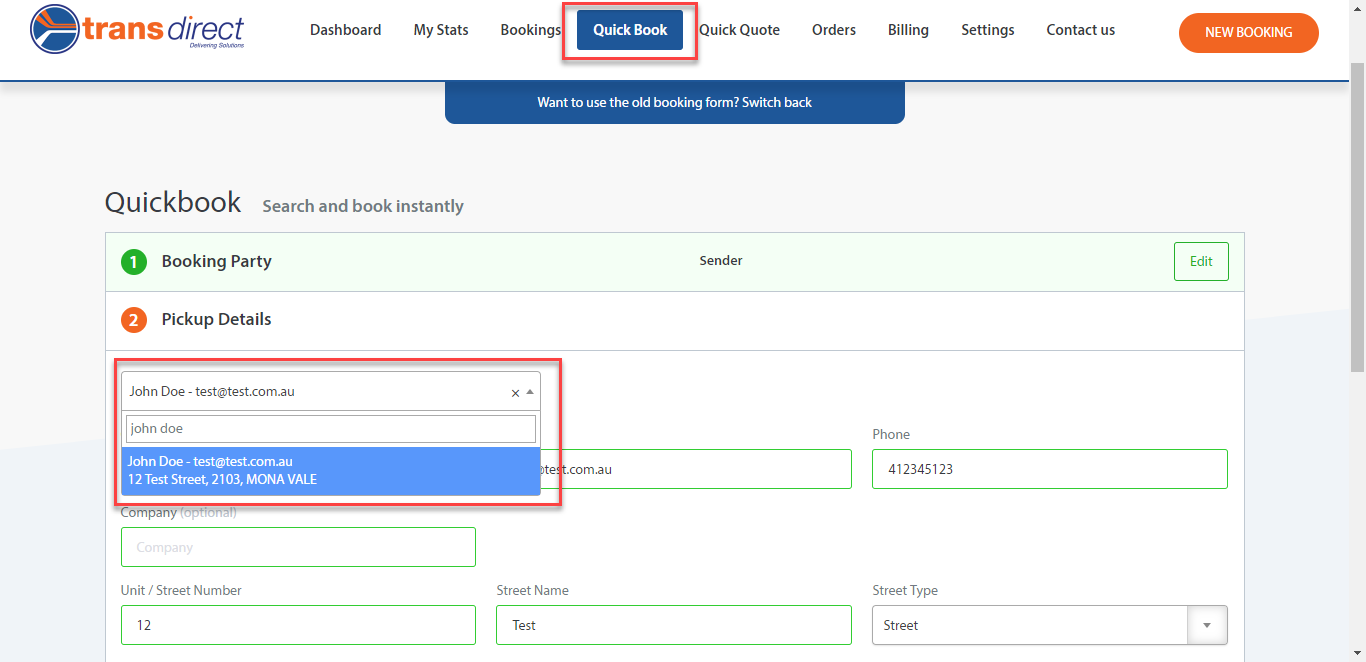The width and height of the screenshot is (1366, 662).
Task: Select the Quick Book tab
Action: click(x=630, y=30)
